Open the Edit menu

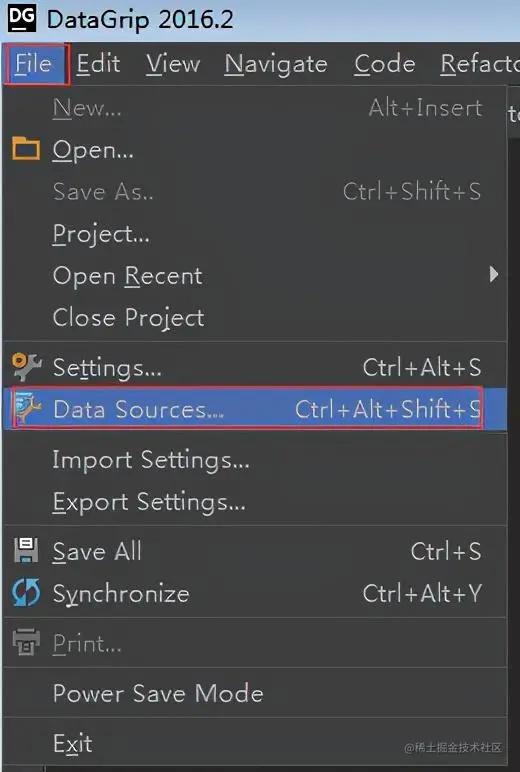point(98,64)
